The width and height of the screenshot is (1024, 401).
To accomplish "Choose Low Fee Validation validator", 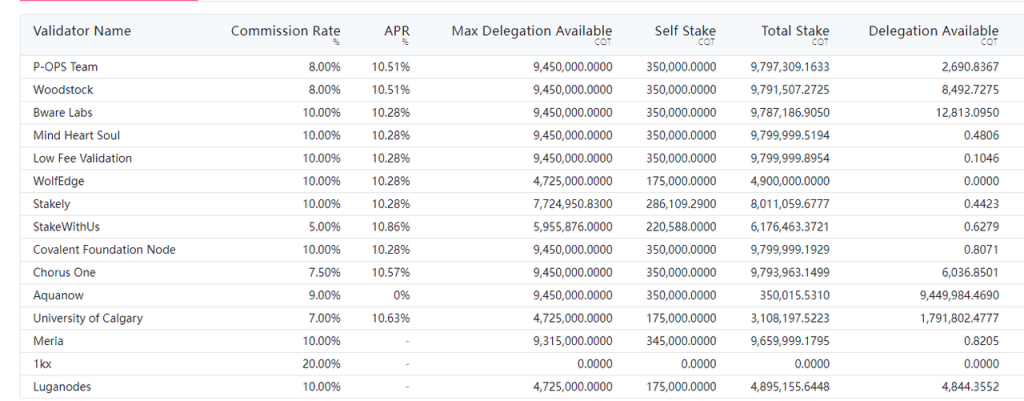I will [82, 158].
